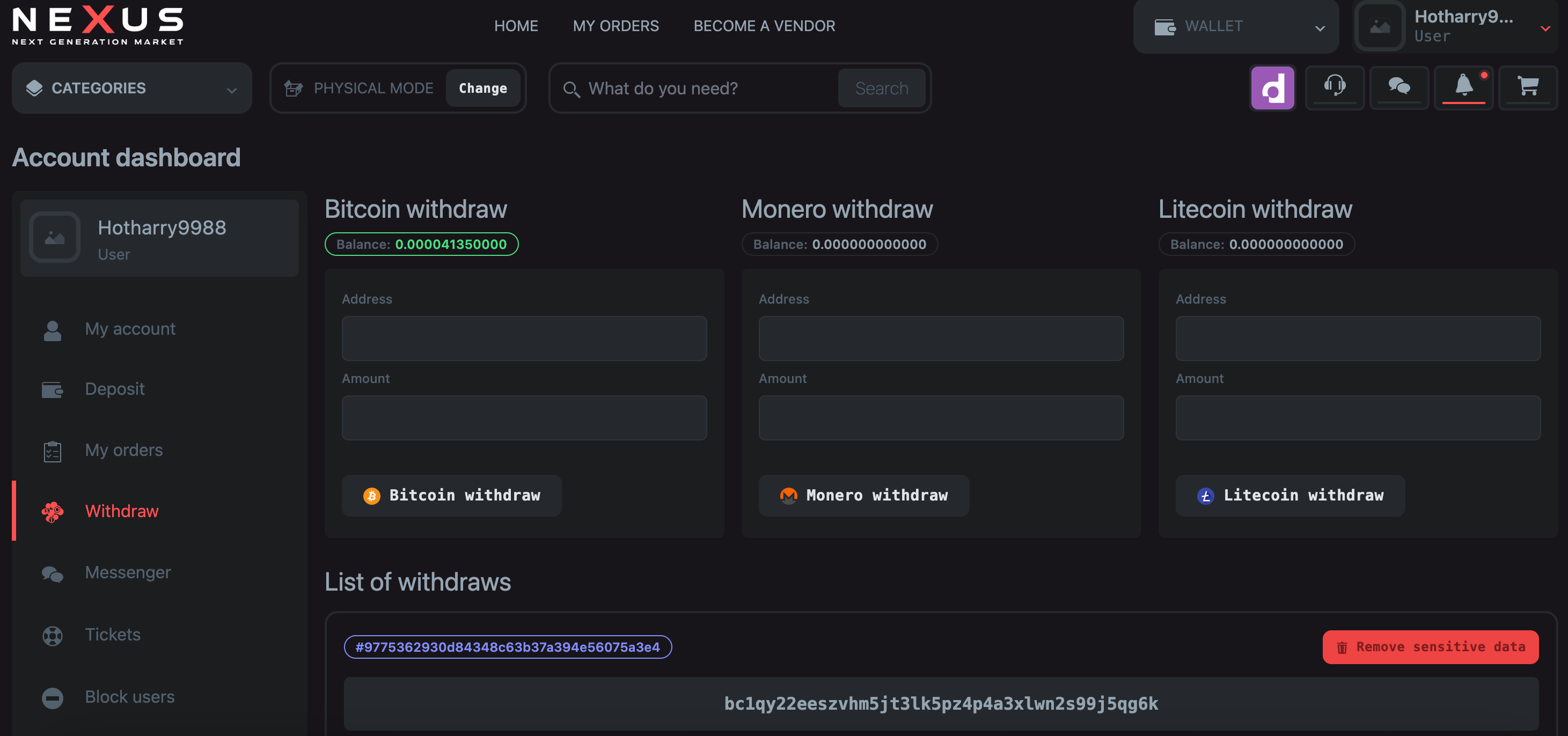This screenshot has height=736, width=1568.
Task: Submit the Litecoin withdraw button
Action: (x=1291, y=496)
